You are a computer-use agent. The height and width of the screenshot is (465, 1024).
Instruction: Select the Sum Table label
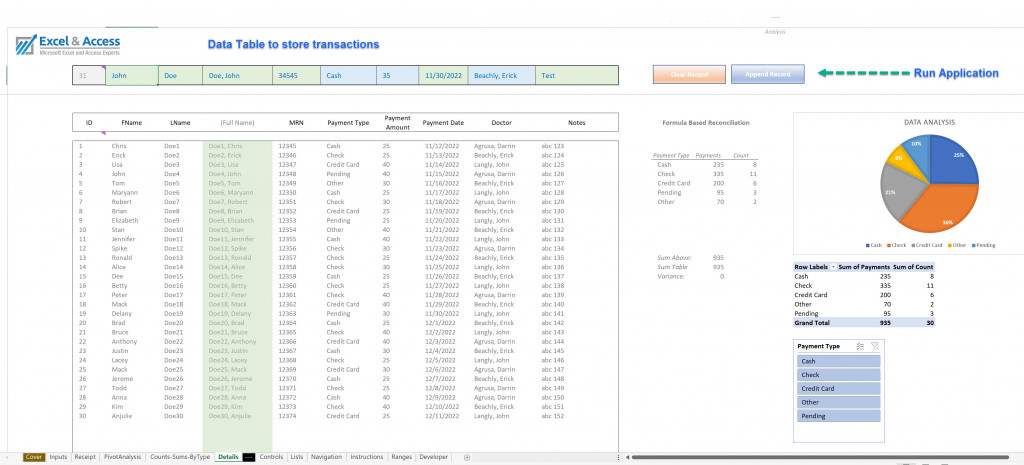672,267
